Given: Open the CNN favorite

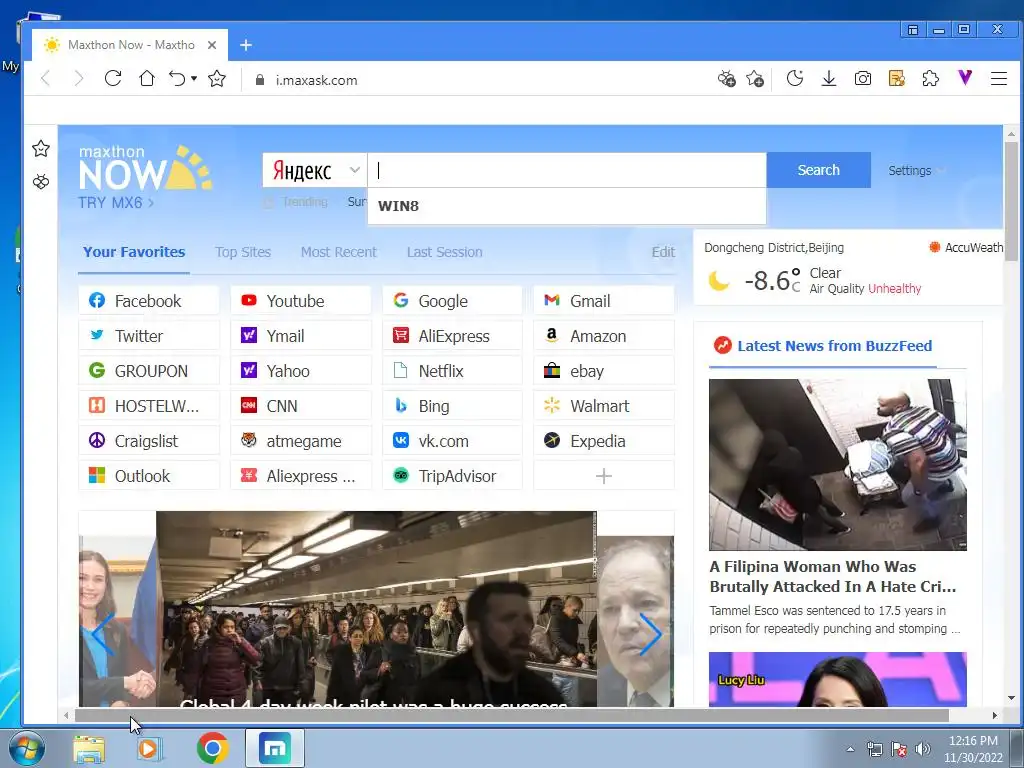Looking at the screenshot, I should [x=301, y=406].
